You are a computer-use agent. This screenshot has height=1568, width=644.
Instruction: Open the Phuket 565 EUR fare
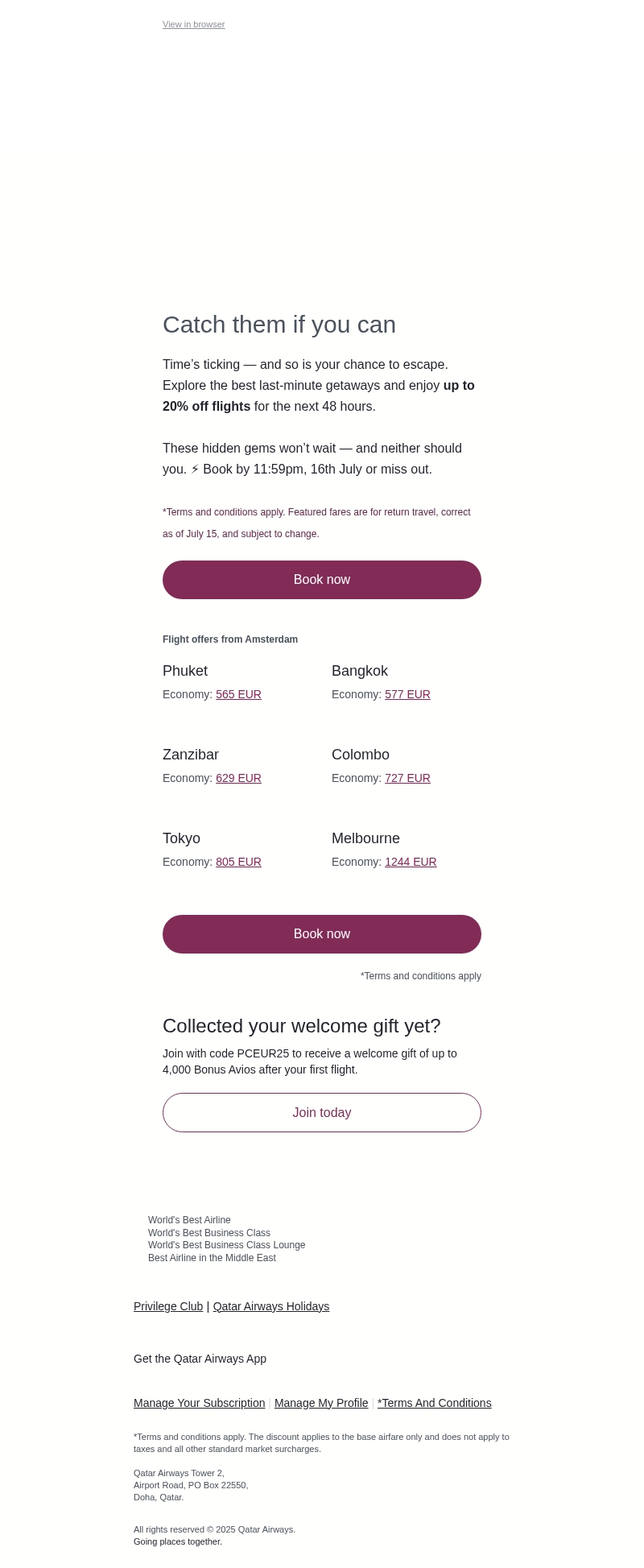238,694
